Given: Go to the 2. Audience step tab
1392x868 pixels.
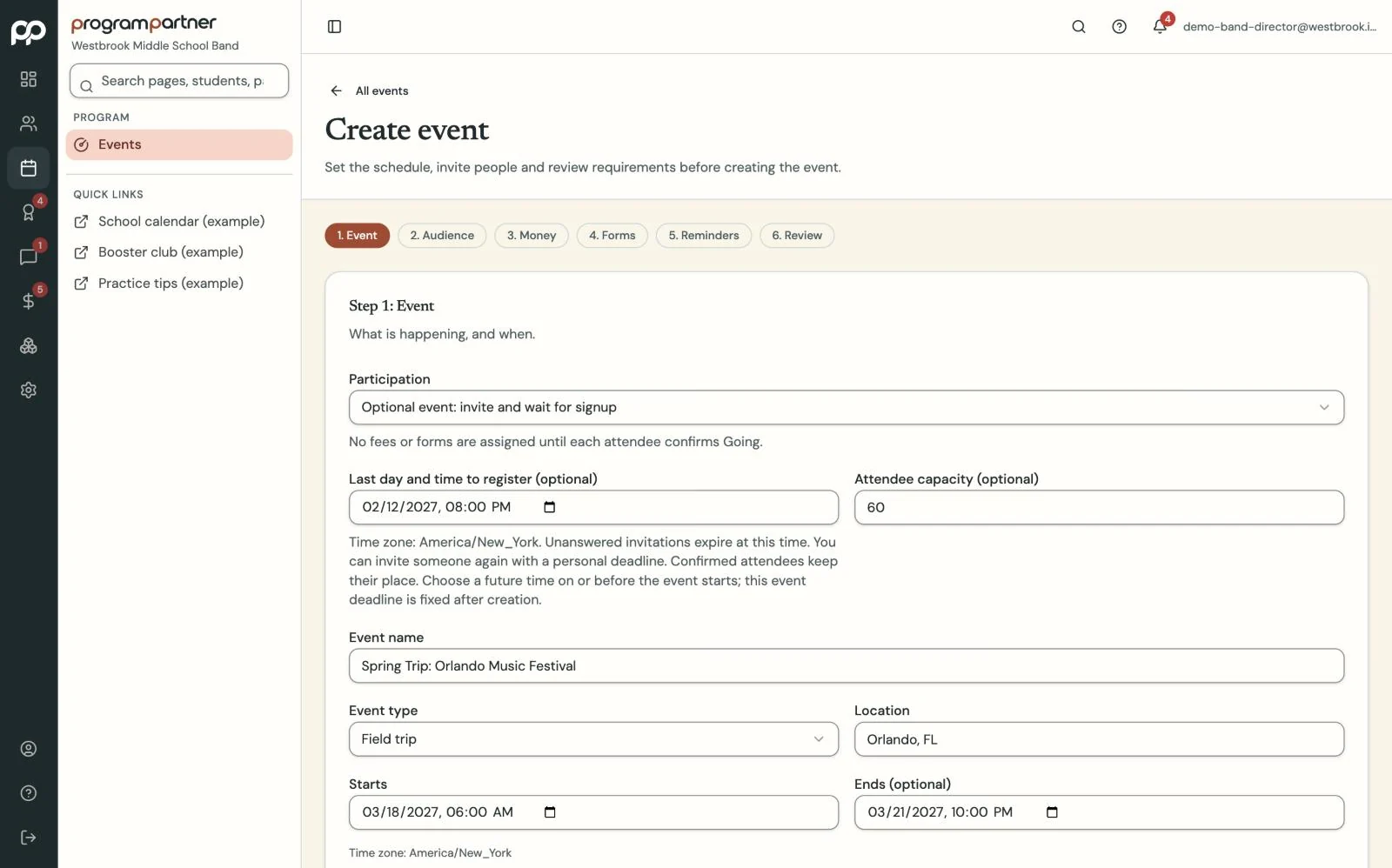Looking at the screenshot, I should [x=442, y=235].
